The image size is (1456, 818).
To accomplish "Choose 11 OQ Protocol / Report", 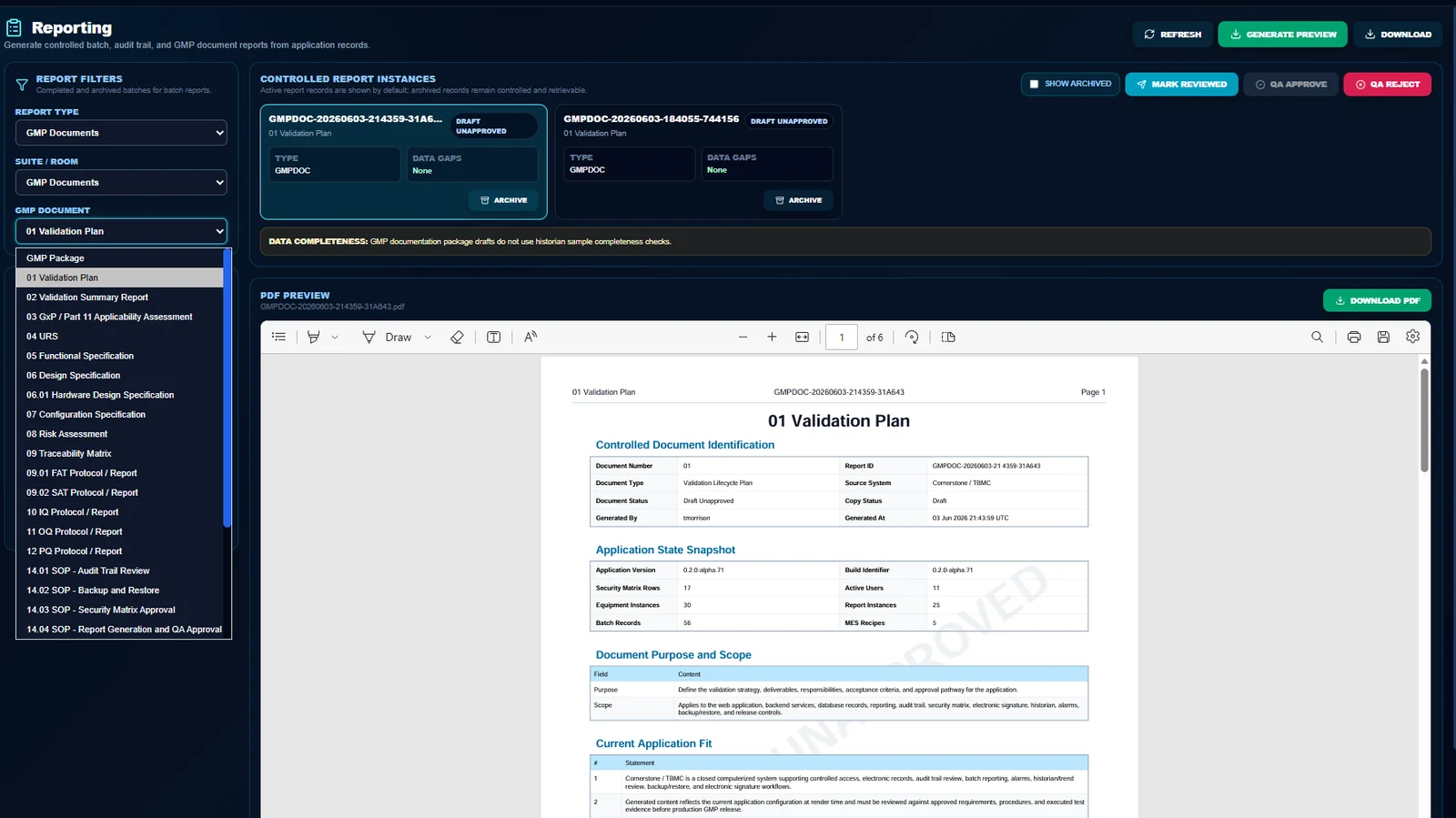I will [x=119, y=532].
